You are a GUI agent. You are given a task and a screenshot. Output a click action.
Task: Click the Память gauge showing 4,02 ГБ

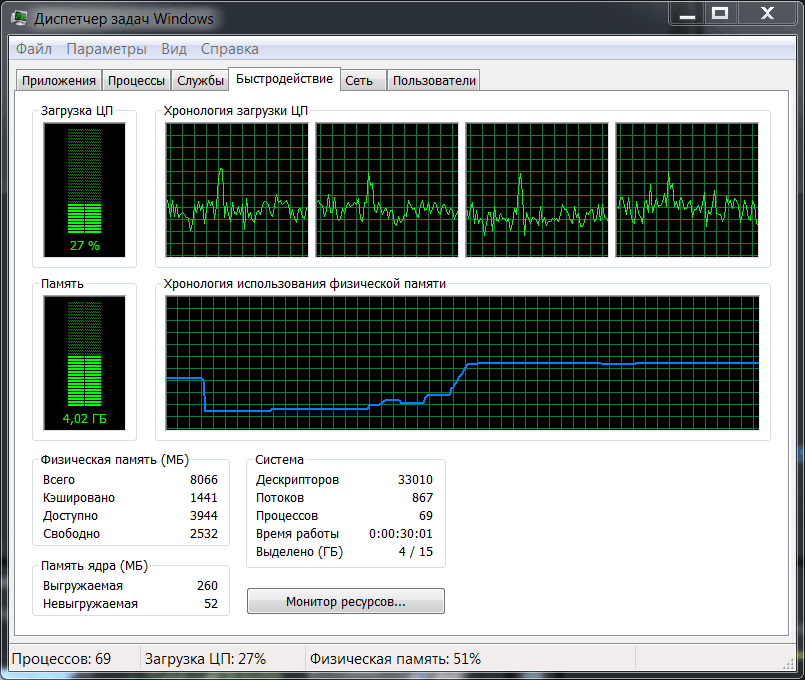(x=84, y=362)
